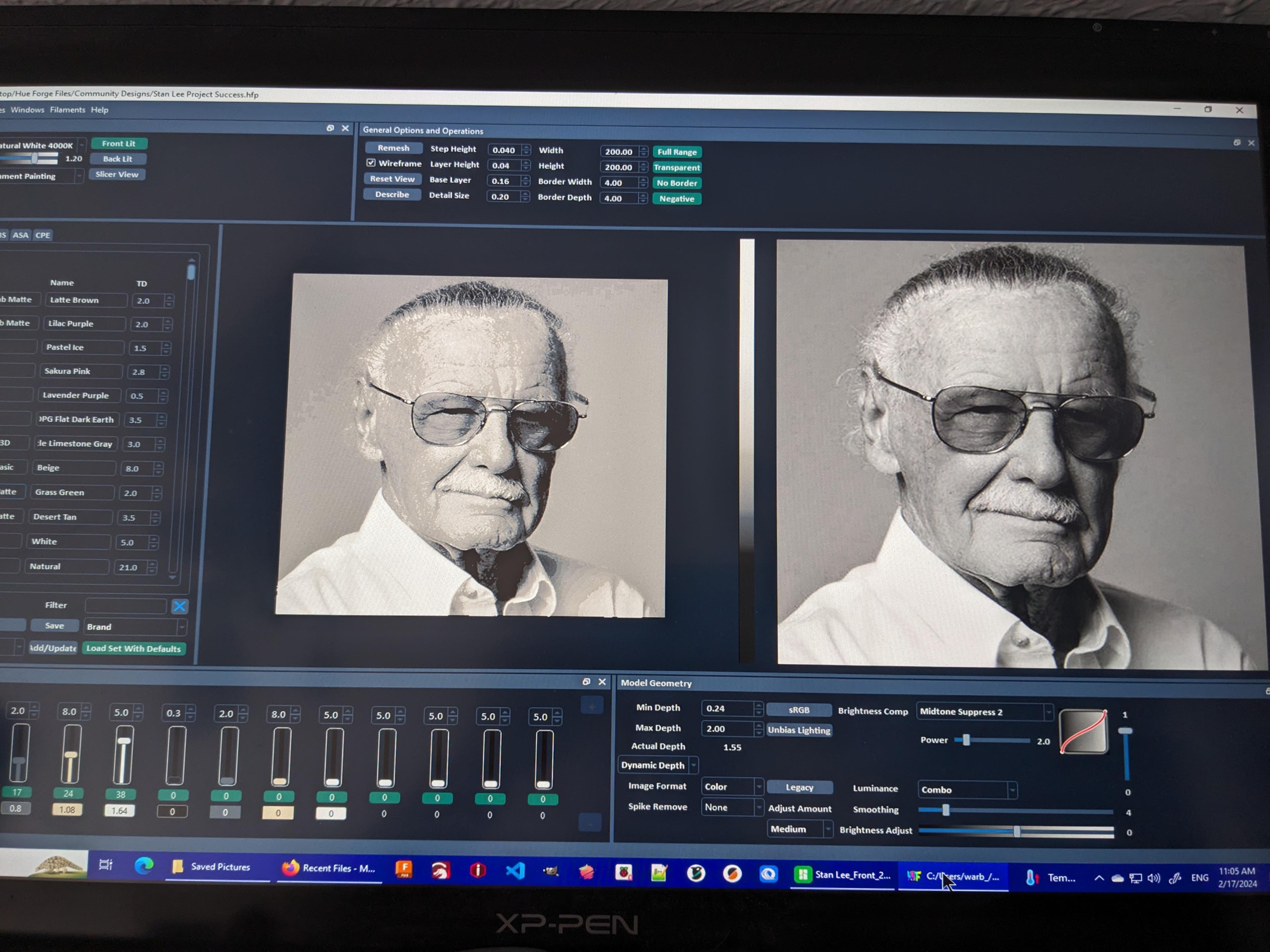Open the Stan Lee_Front_2 taskbar window
Viewport: 1270px width, 952px height.
[842, 875]
